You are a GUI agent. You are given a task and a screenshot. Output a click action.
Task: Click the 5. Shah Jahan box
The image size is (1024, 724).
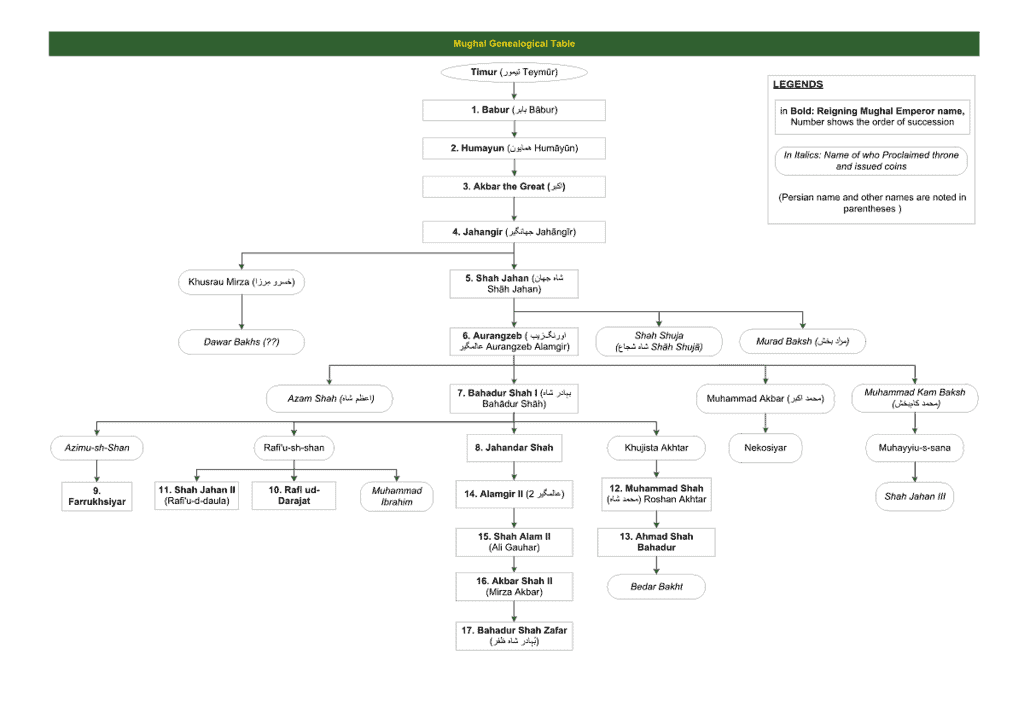514,283
